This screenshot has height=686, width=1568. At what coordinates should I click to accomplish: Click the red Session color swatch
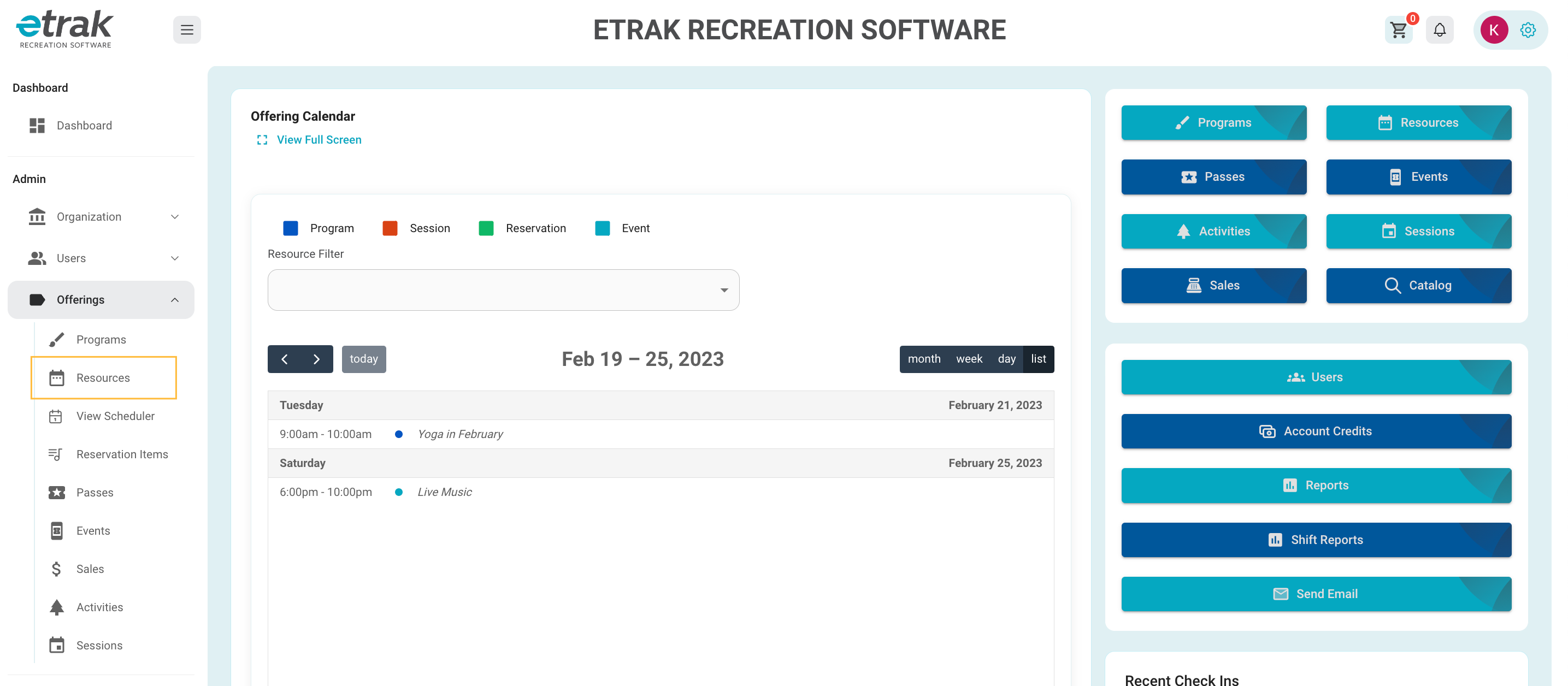point(390,228)
